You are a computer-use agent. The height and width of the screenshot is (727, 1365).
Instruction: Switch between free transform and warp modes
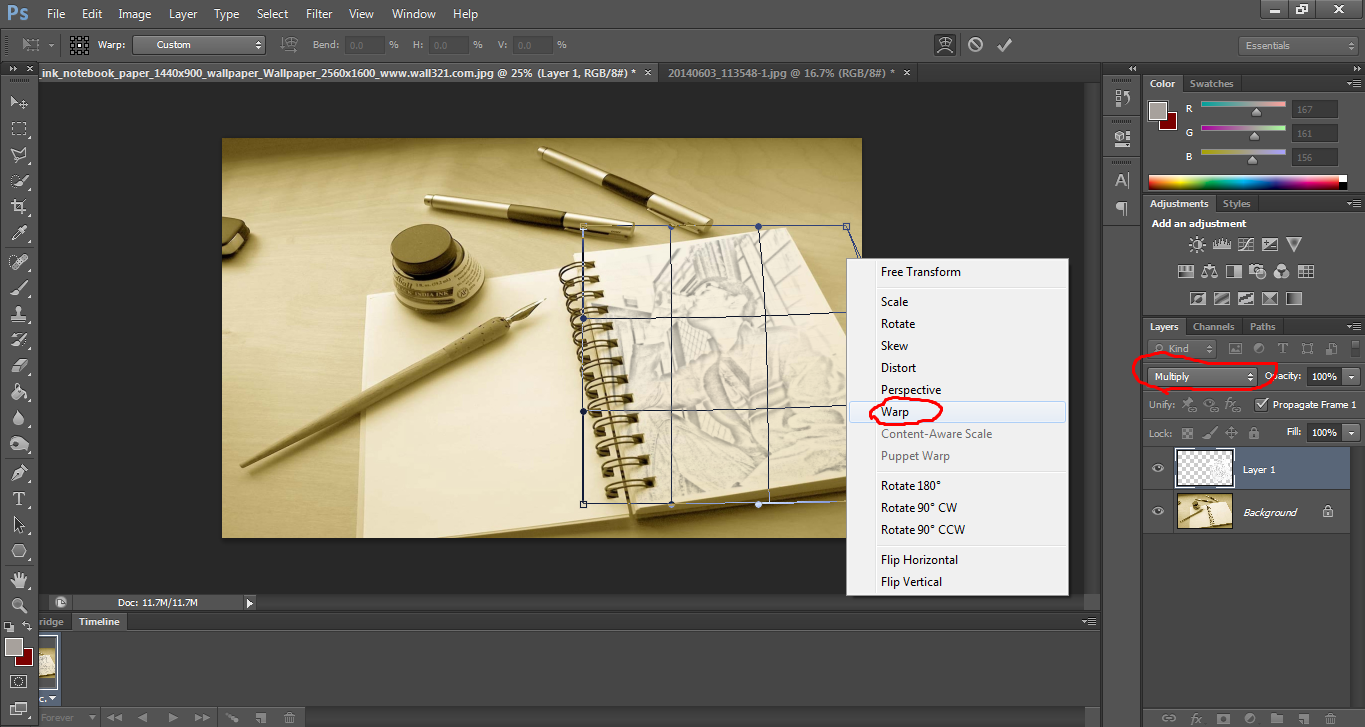pos(944,45)
